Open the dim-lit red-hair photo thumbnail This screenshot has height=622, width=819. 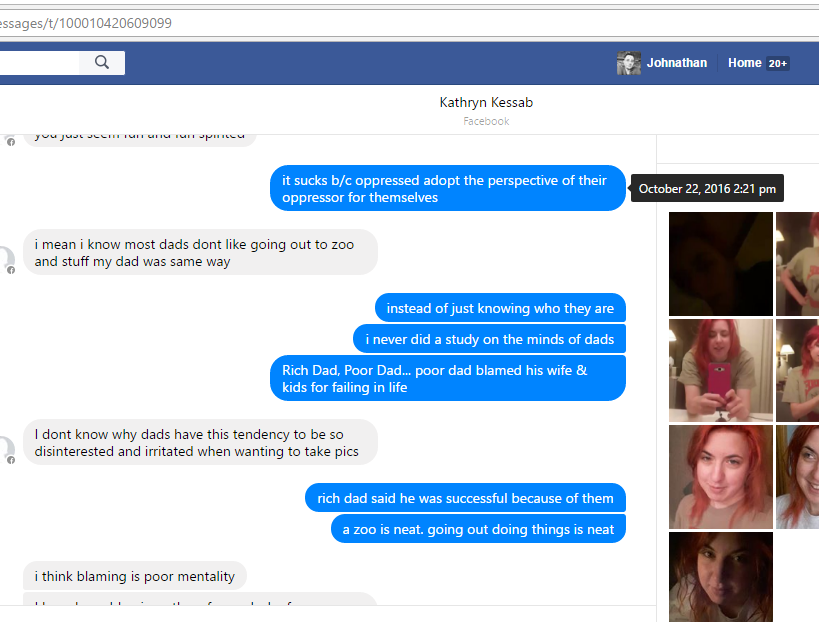[x=720, y=577]
